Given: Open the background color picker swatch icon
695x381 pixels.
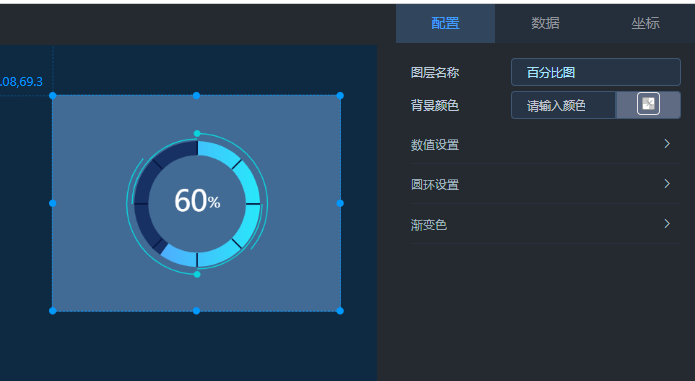Looking at the screenshot, I should coord(648,104).
